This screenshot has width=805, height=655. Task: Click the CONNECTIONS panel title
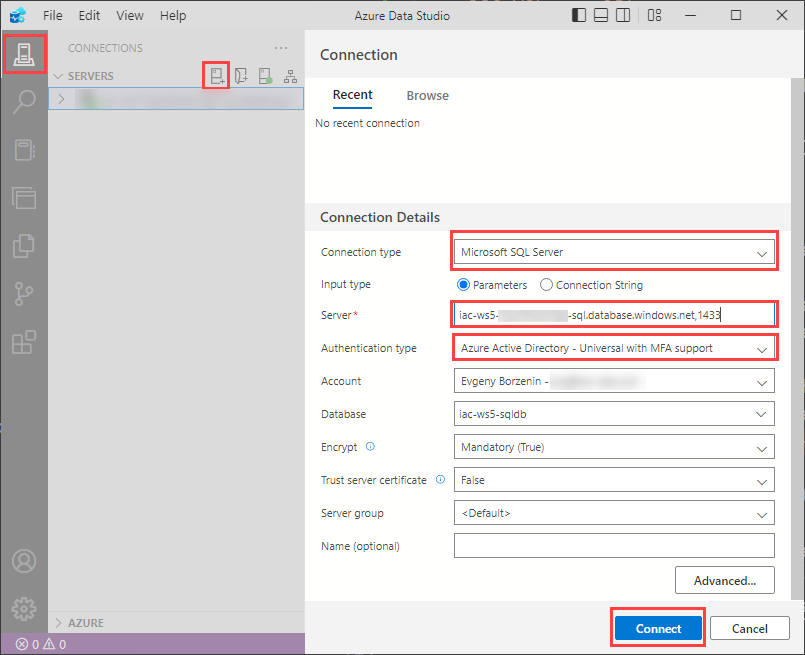(x=105, y=48)
